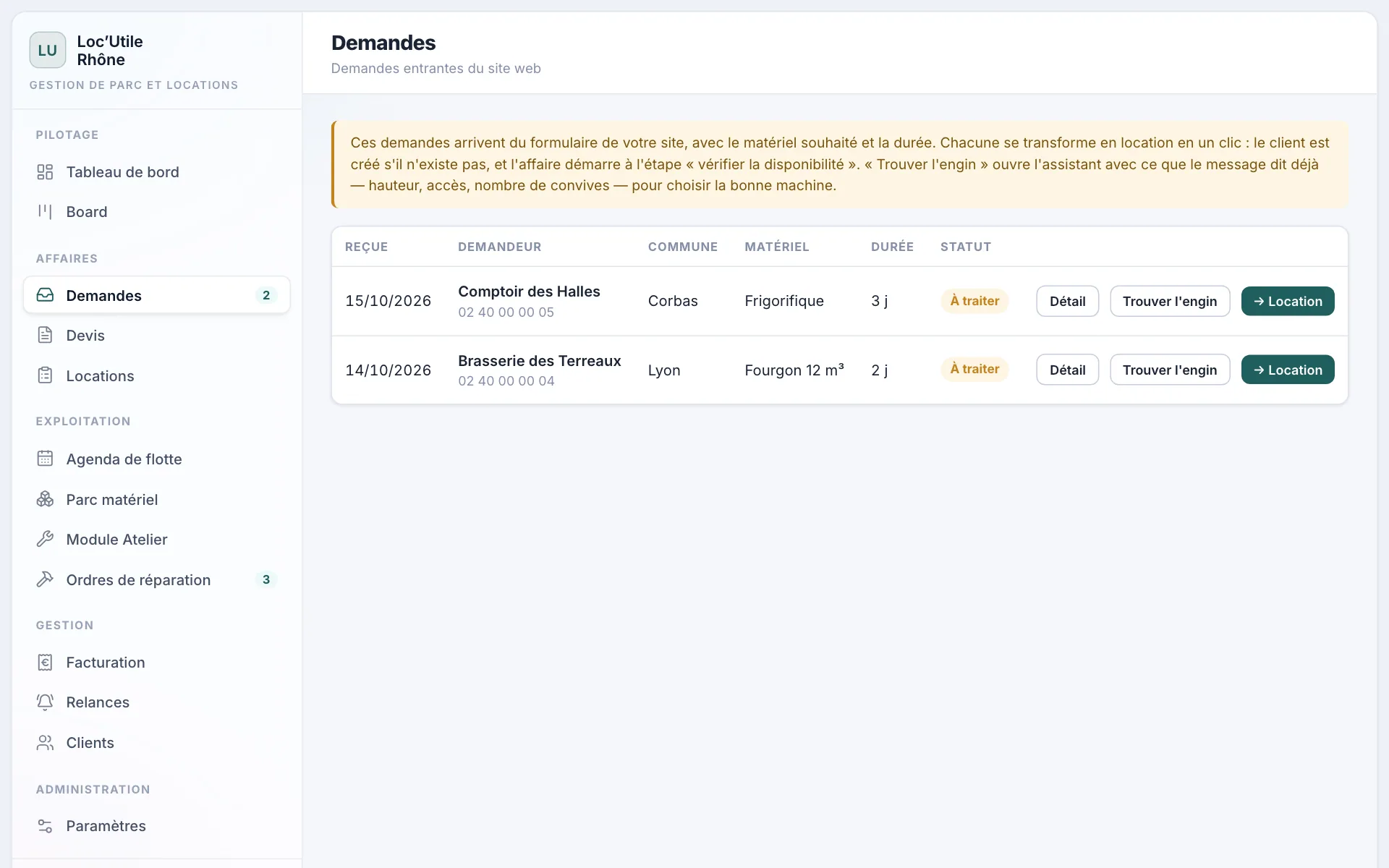Click the Tableau de bord grid icon
This screenshot has width=1389, height=868.
coord(45,172)
